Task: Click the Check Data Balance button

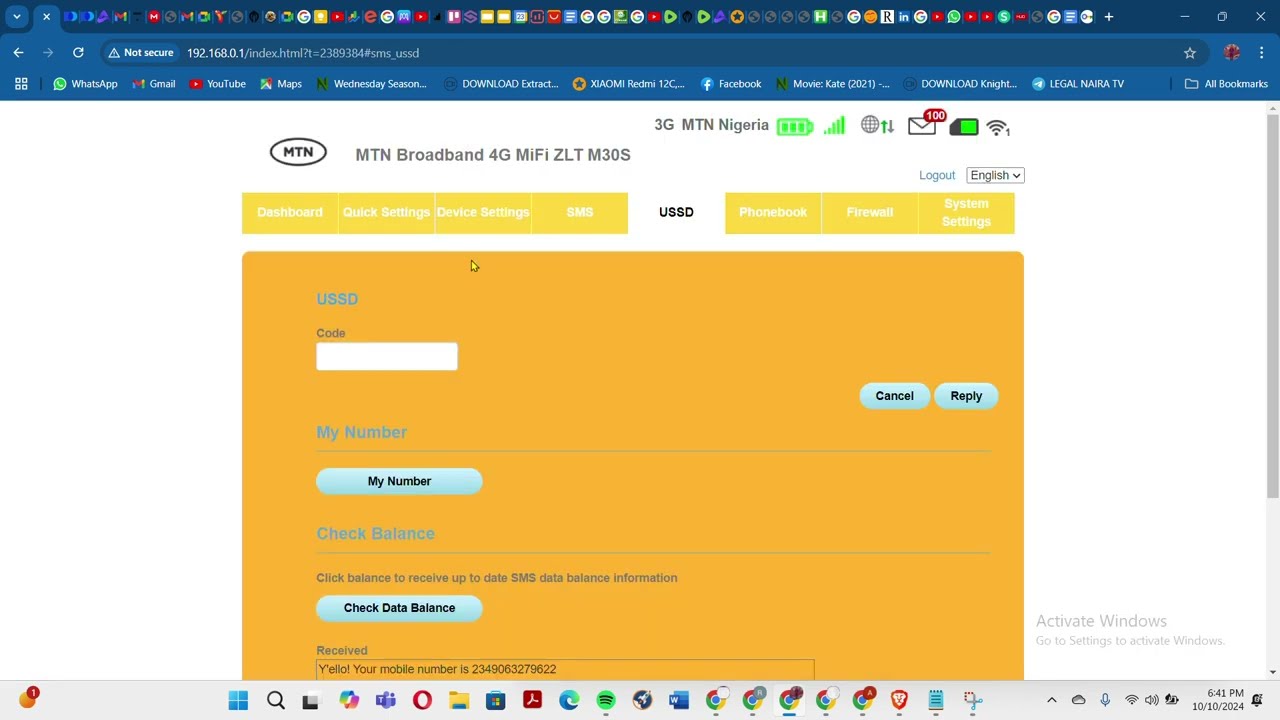Action: click(399, 608)
